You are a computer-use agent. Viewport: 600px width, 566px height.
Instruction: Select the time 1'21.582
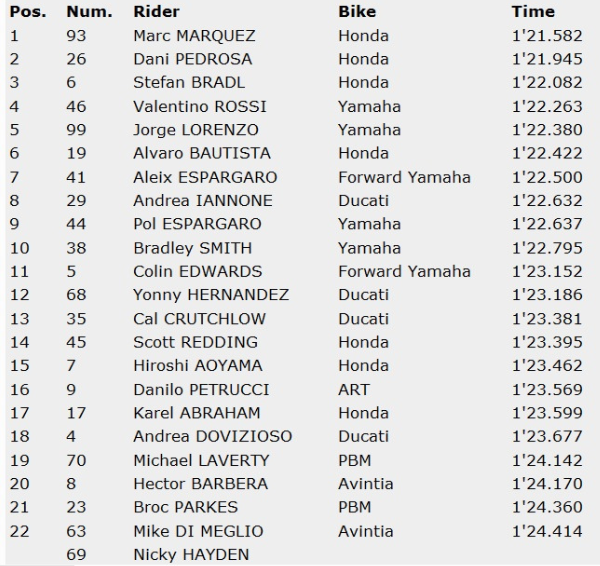click(x=546, y=35)
